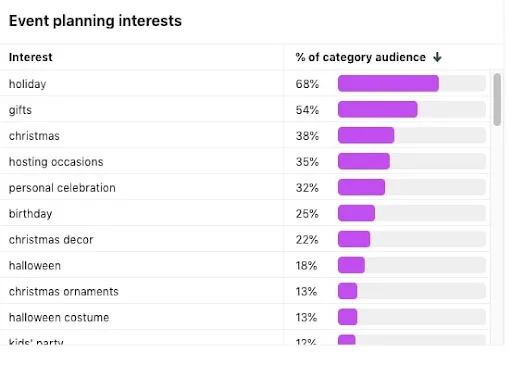This screenshot has width=512, height=378.
Task: Select the gifts interest row
Action: point(245,110)
